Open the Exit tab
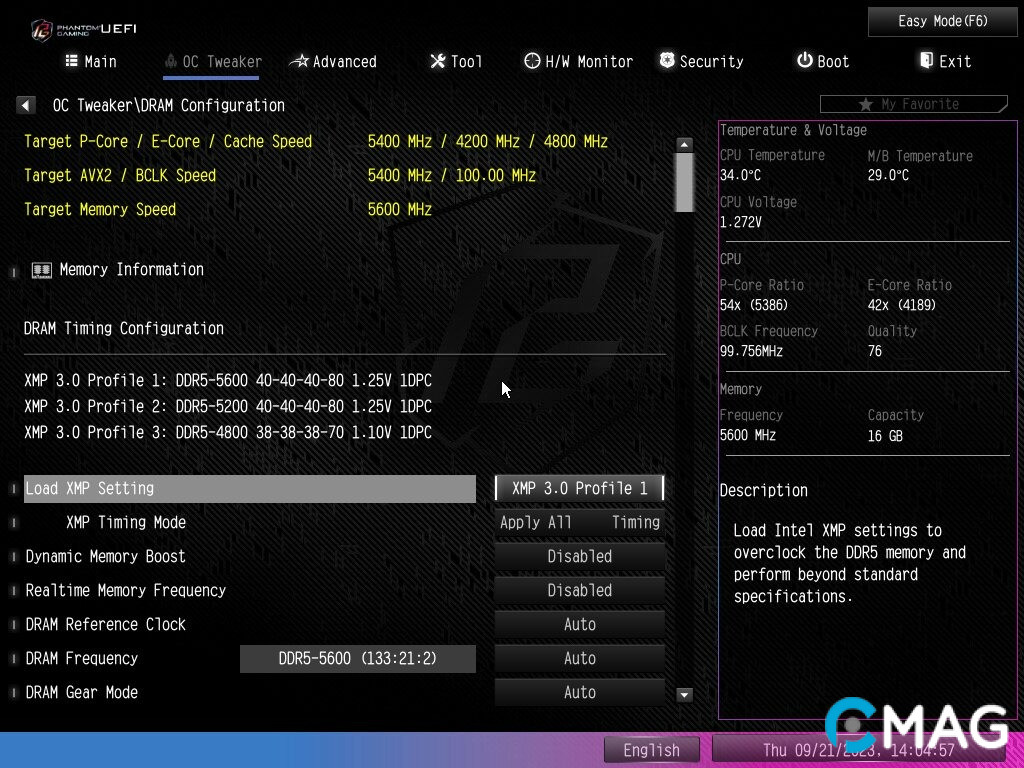This screenshot has height=768, width=1024. (944, 61)
